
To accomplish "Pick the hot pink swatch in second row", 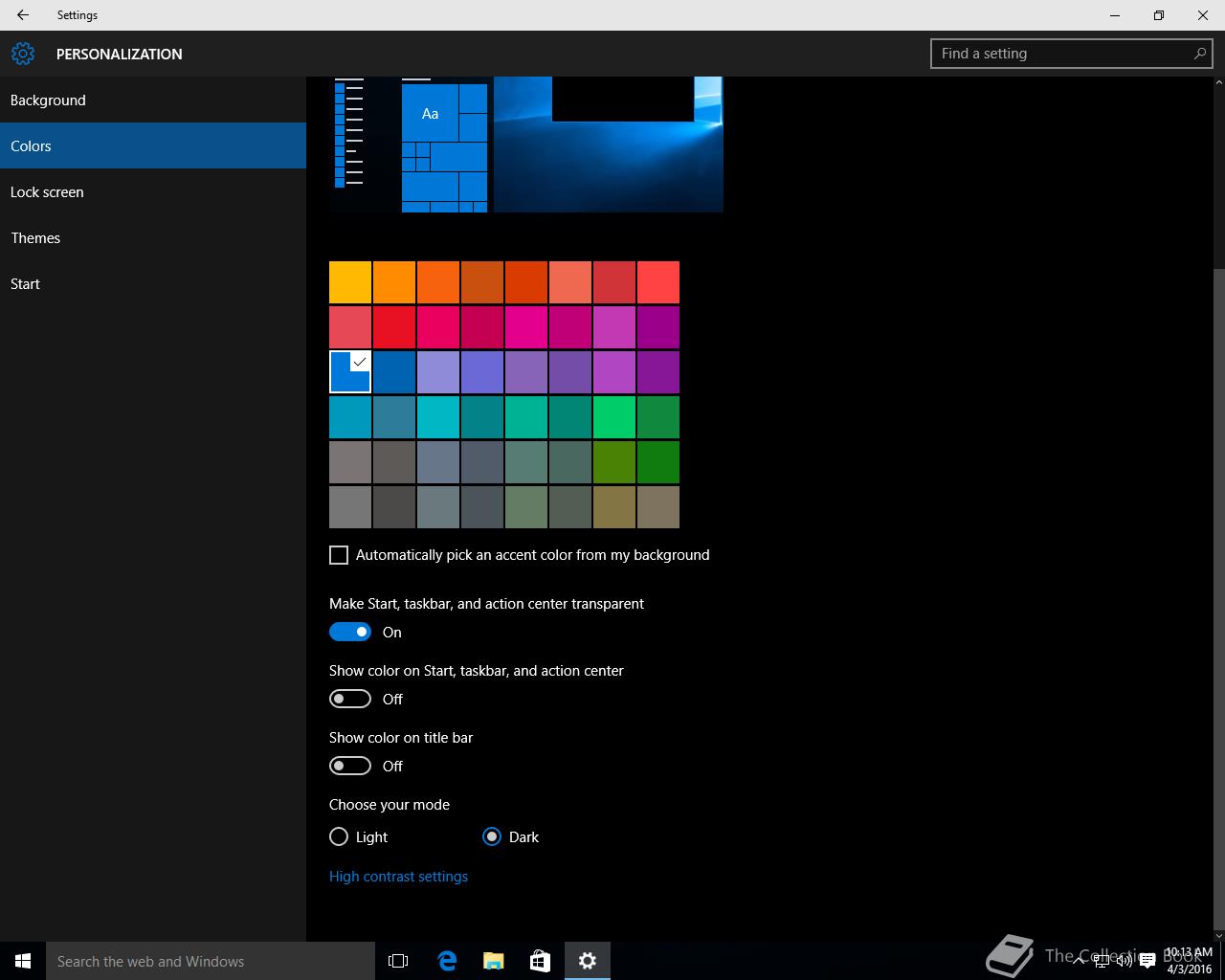I will tap(526, 327).
